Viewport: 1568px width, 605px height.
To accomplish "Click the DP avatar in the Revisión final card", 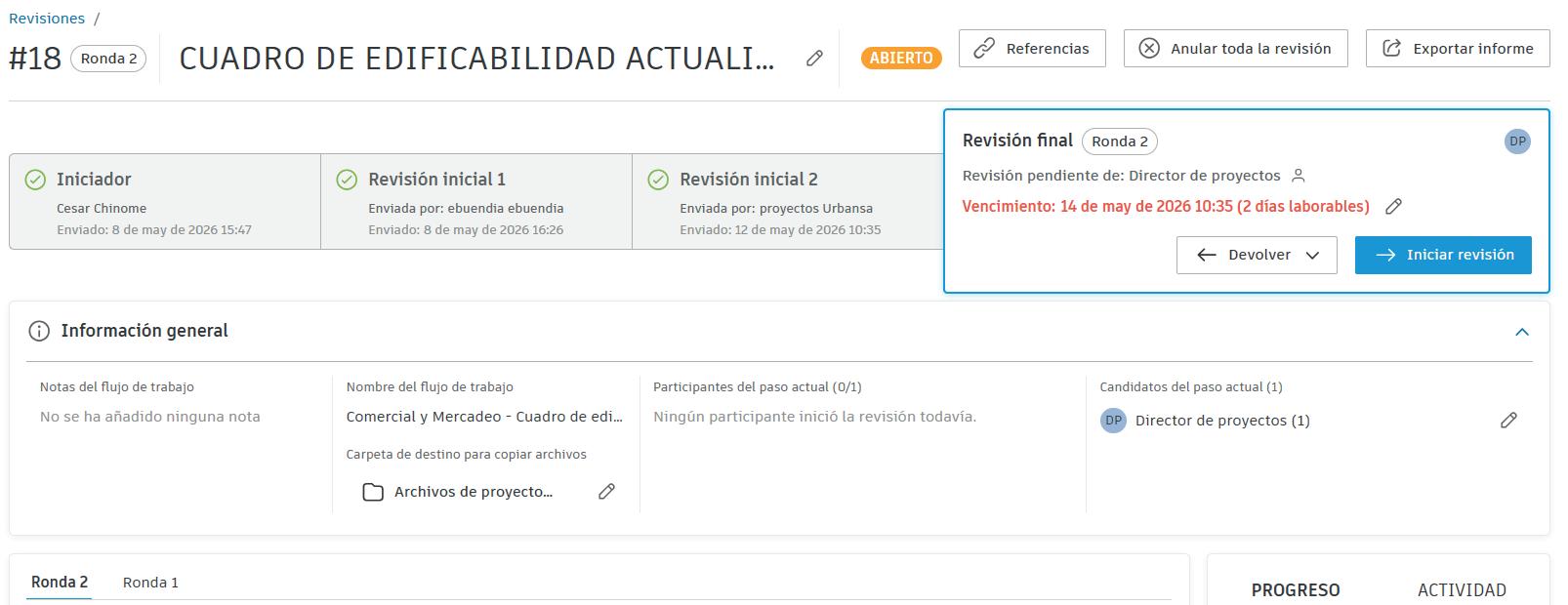I will (x=1517, y=141).
